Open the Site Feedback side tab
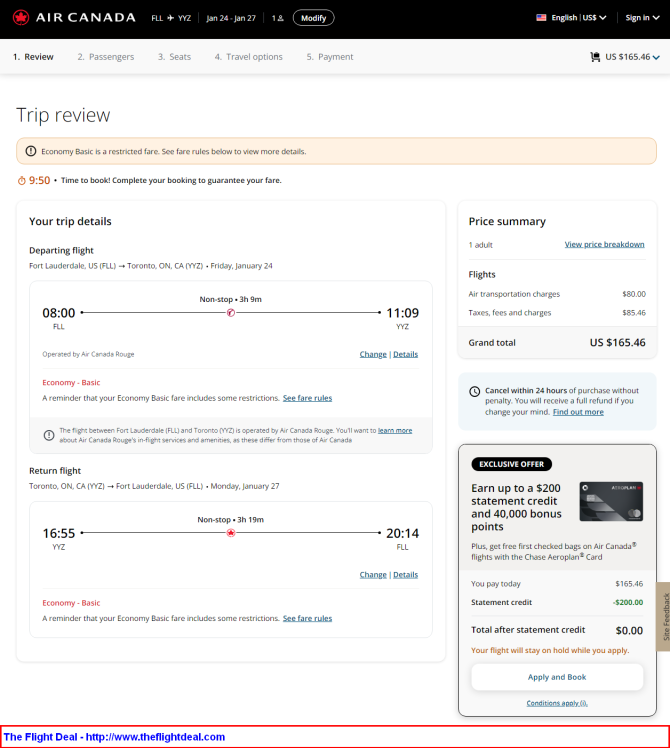670x748 pixels. (664, 616)
